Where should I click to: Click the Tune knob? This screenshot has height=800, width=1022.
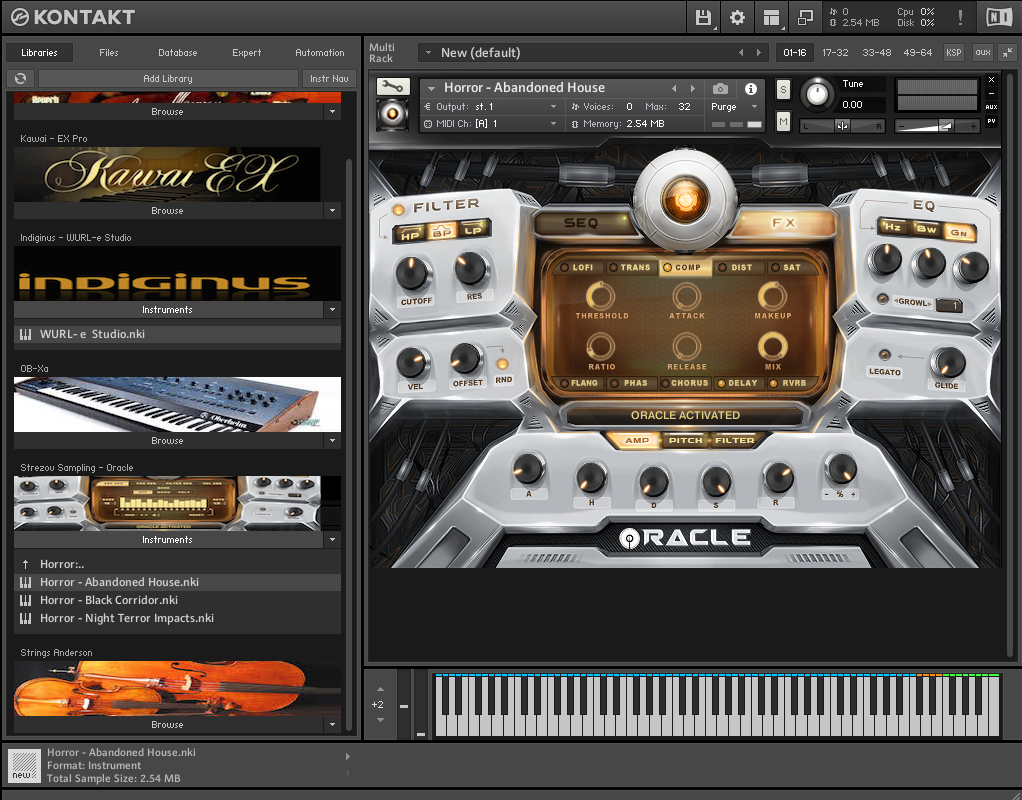[817, 94]
